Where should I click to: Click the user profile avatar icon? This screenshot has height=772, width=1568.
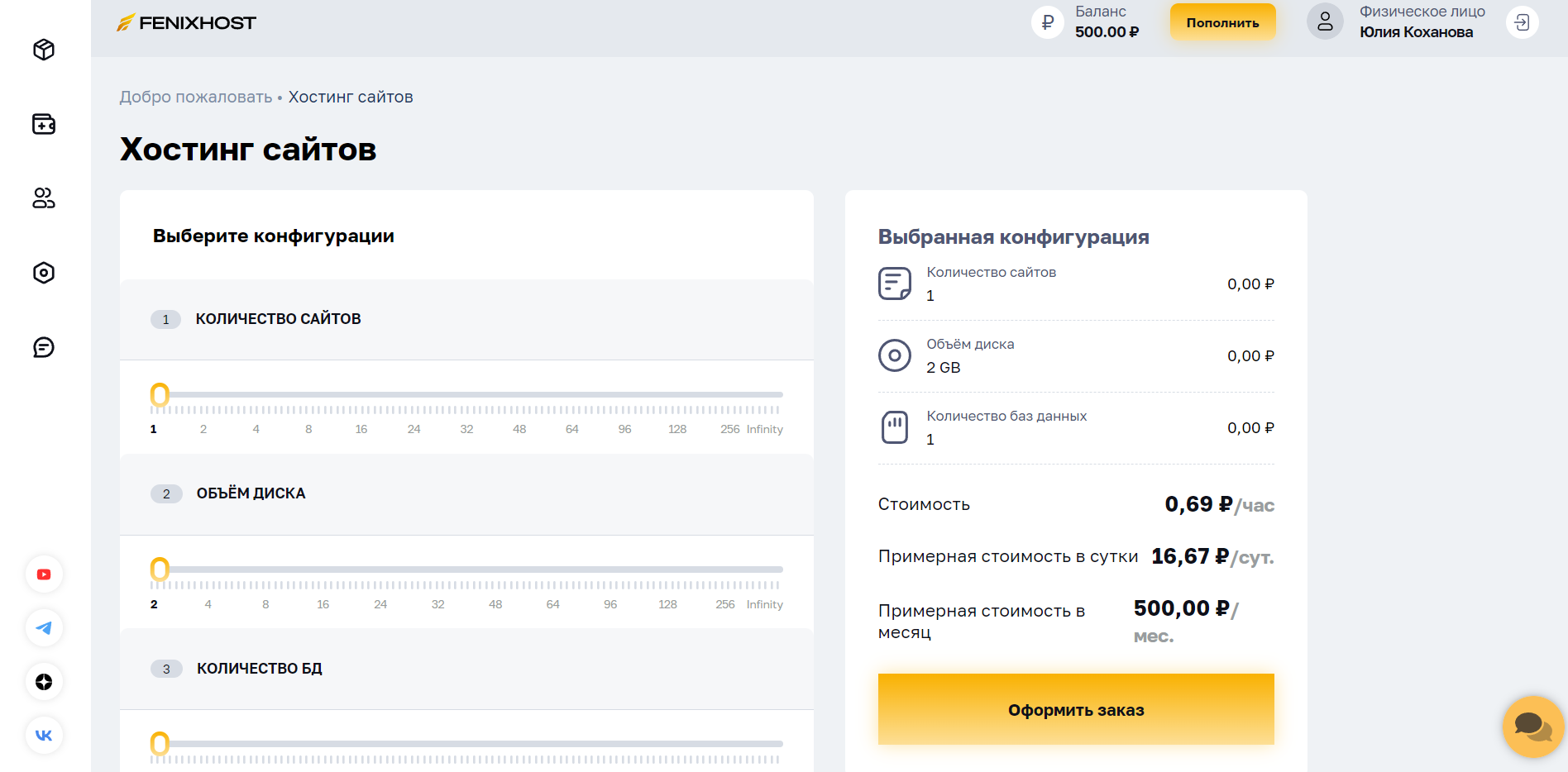(x=1325, y=22)
